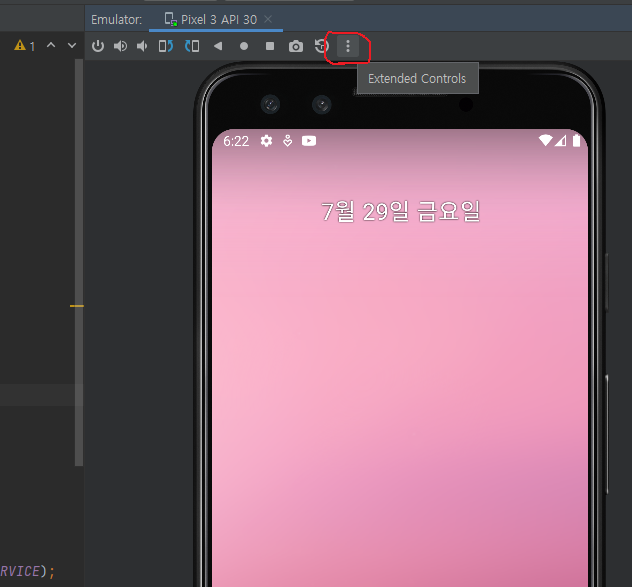Click the emulator Power button

(x=98, y=46)
